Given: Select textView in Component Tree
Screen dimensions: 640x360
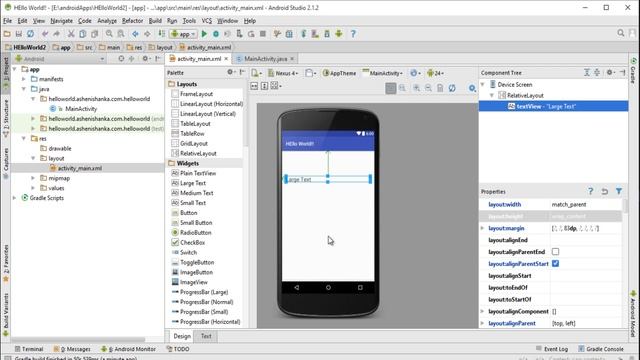Looking at the screenshot, I should pyautogui.click(x=553, y=106).
